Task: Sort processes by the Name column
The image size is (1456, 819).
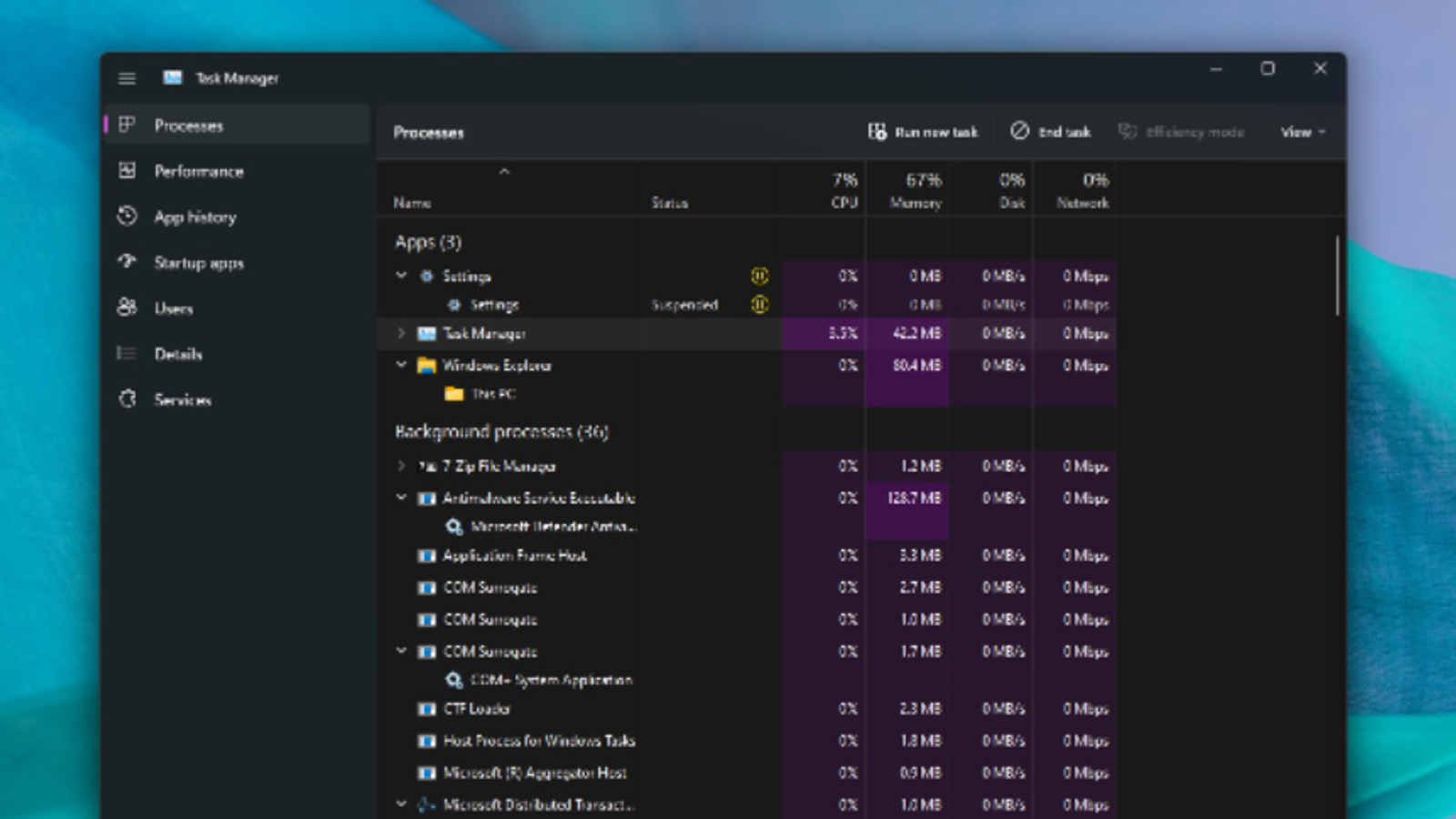Action: pyautogui.click(x=412, y=203)
